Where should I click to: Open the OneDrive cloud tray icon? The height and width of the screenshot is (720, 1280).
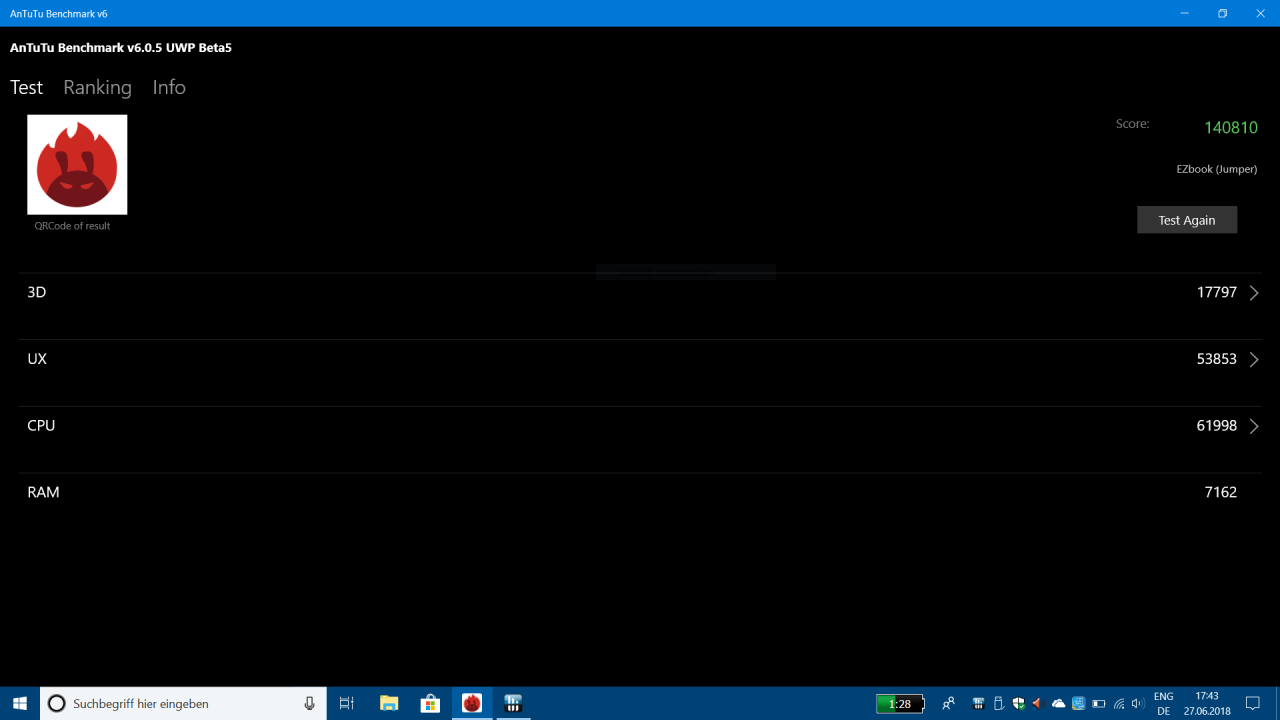[x=1058, y=704]
